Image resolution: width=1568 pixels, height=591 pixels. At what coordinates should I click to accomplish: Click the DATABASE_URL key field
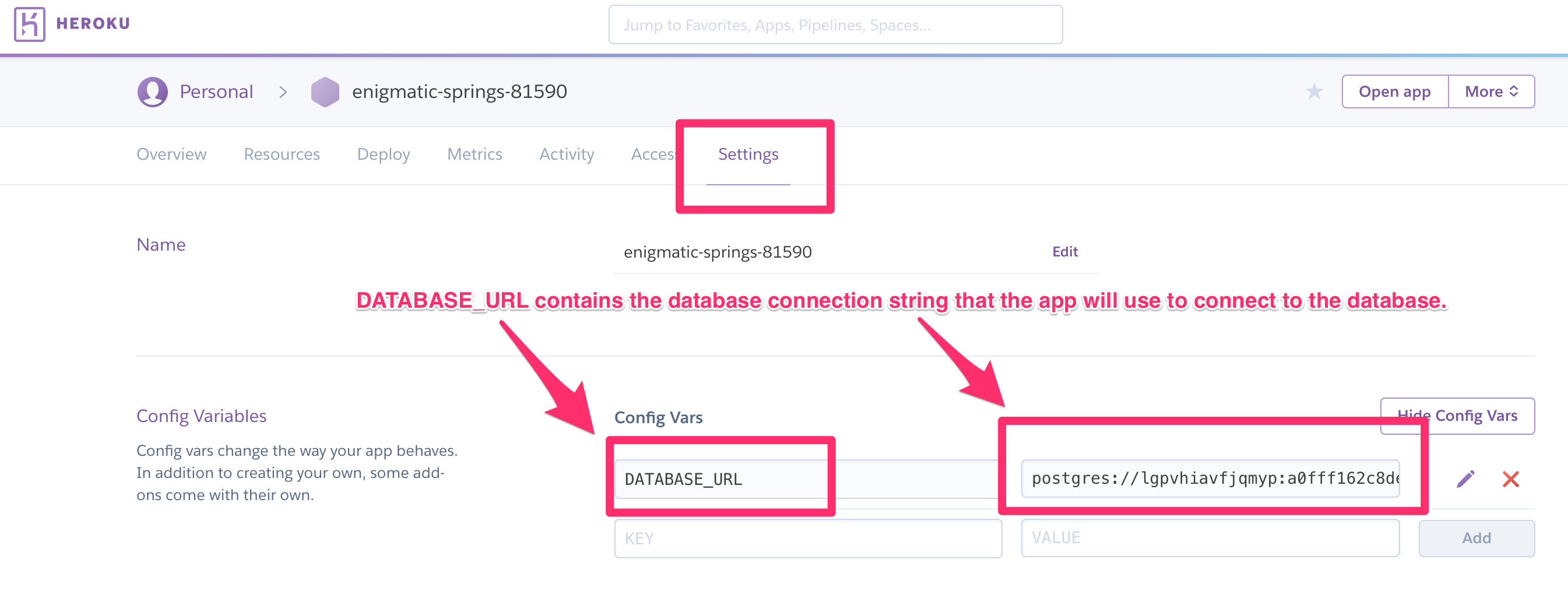pyautogui.click(x=808, y=479)
